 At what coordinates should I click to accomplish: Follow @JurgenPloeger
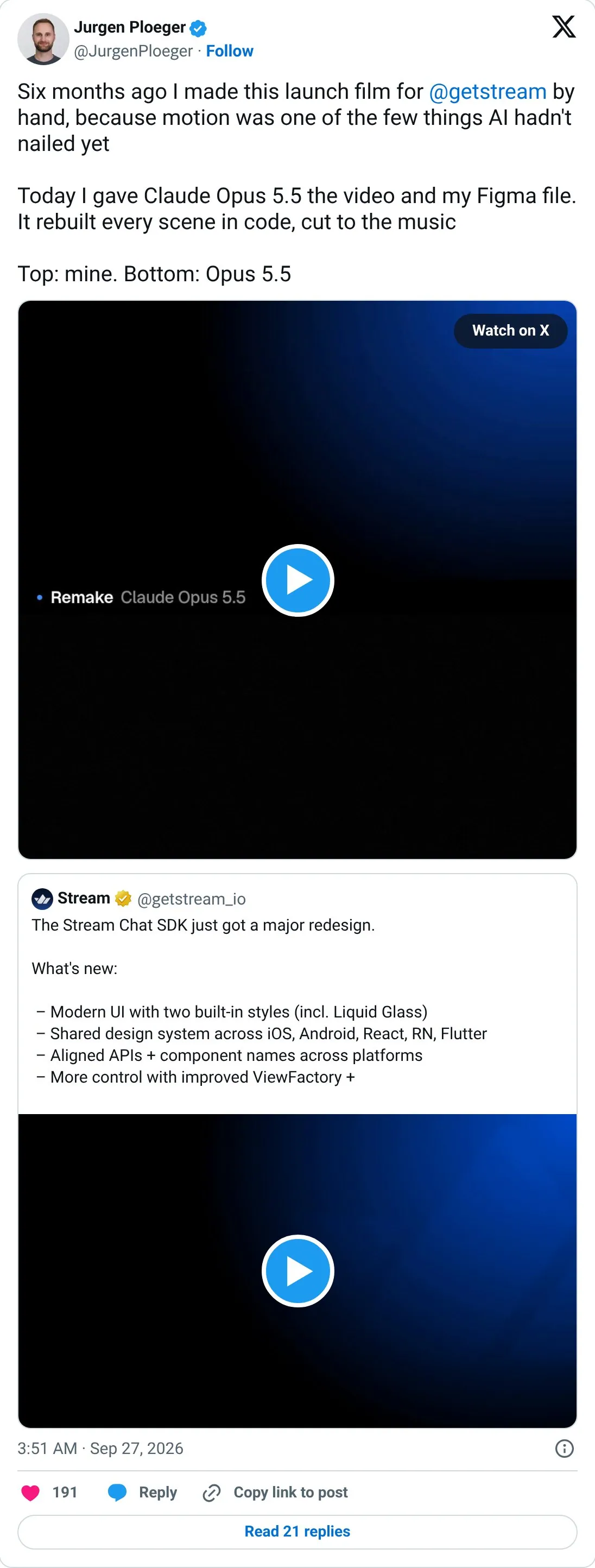coord(229,51)
